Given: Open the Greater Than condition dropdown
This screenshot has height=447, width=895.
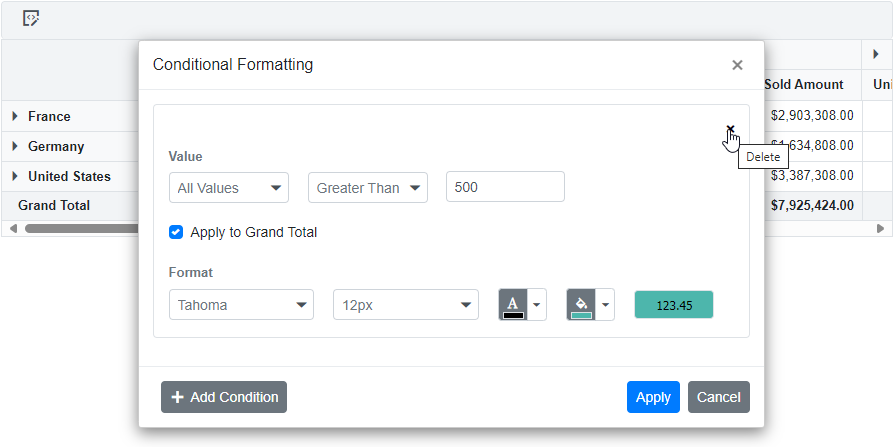Looking at the screenshot, I should coord(368,188).
